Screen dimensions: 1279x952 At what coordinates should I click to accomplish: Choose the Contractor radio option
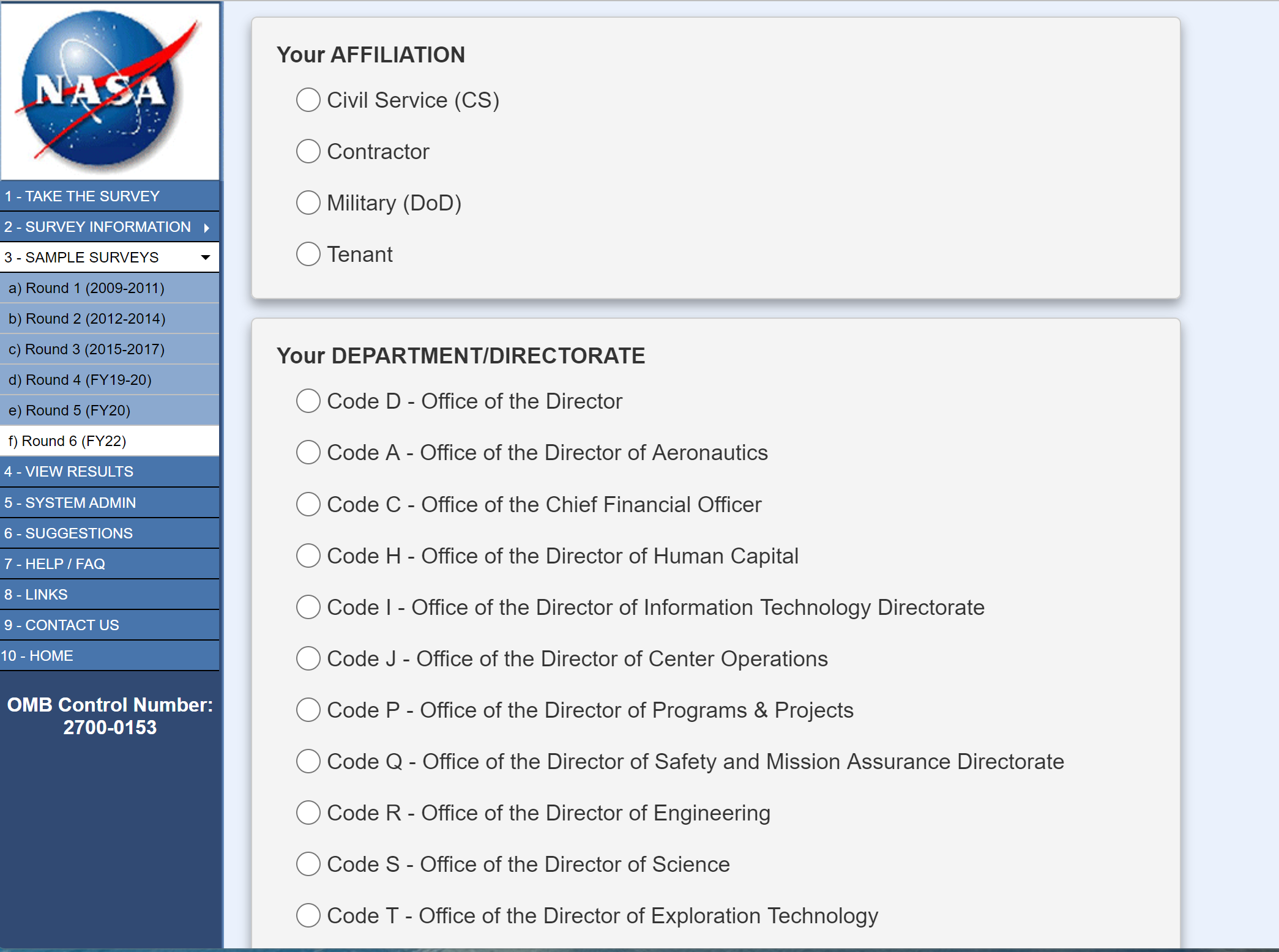(308, 151)
